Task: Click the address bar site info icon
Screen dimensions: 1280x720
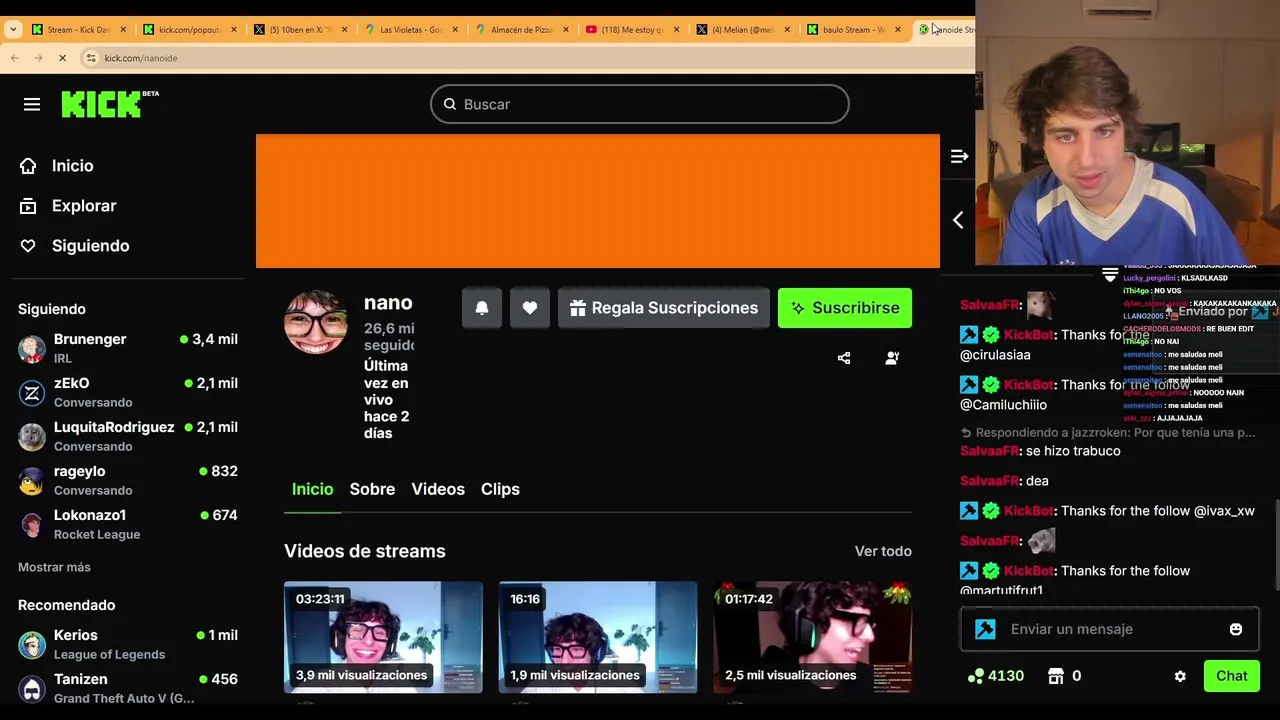Action: tap(91, 58)
